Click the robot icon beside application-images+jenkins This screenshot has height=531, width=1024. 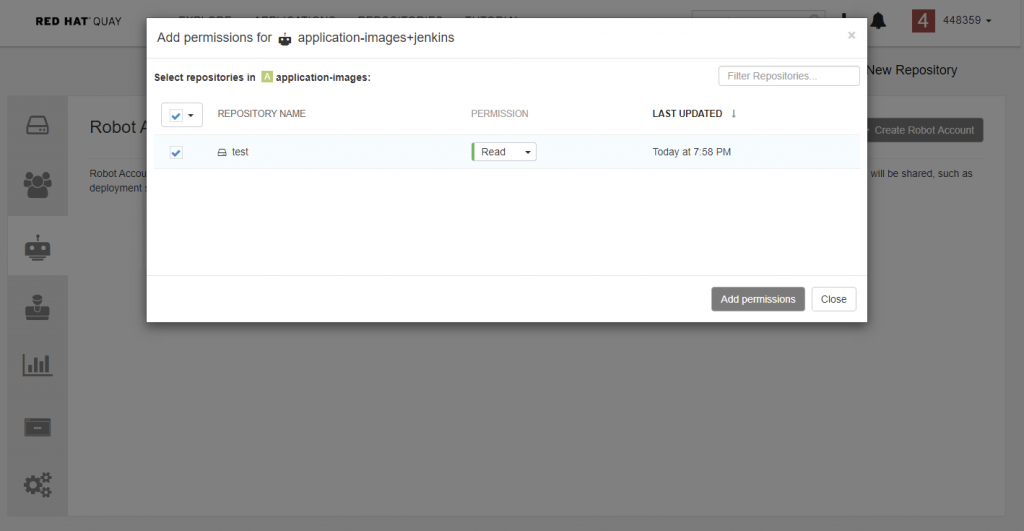coord(285,39)
